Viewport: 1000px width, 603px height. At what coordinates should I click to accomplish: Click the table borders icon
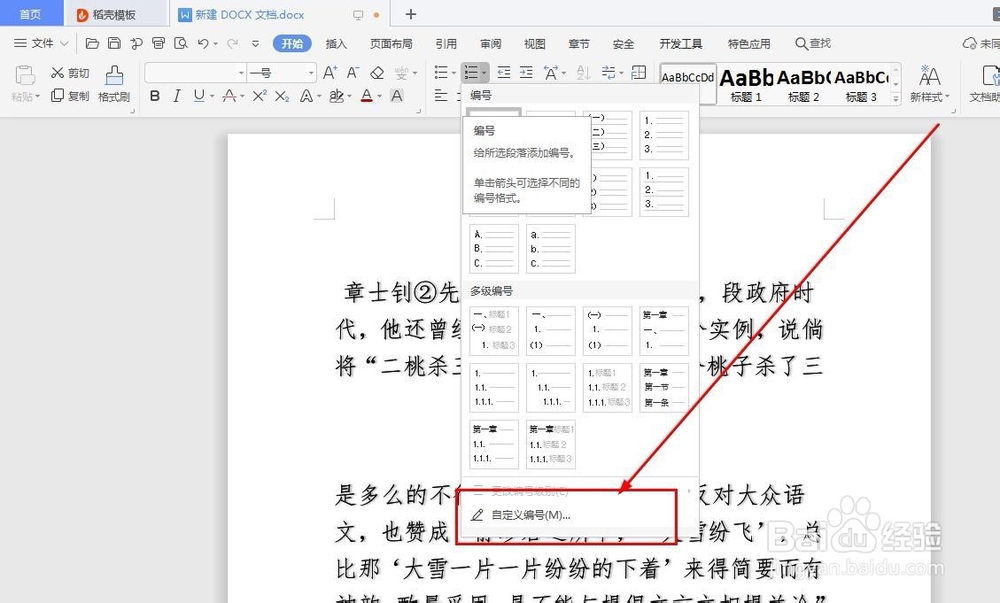coord(638,73)
